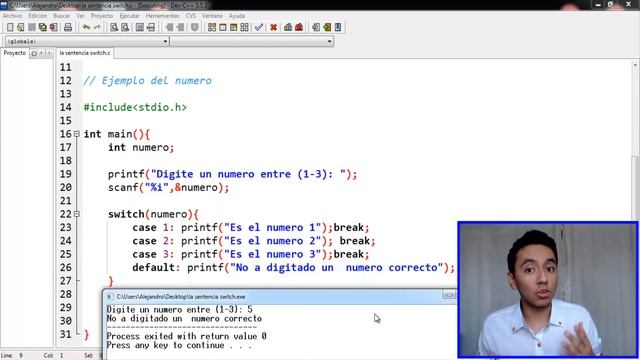The image size is (640, 360).
Task: Open the empty member function dropdown
Action: pos(252,41)
